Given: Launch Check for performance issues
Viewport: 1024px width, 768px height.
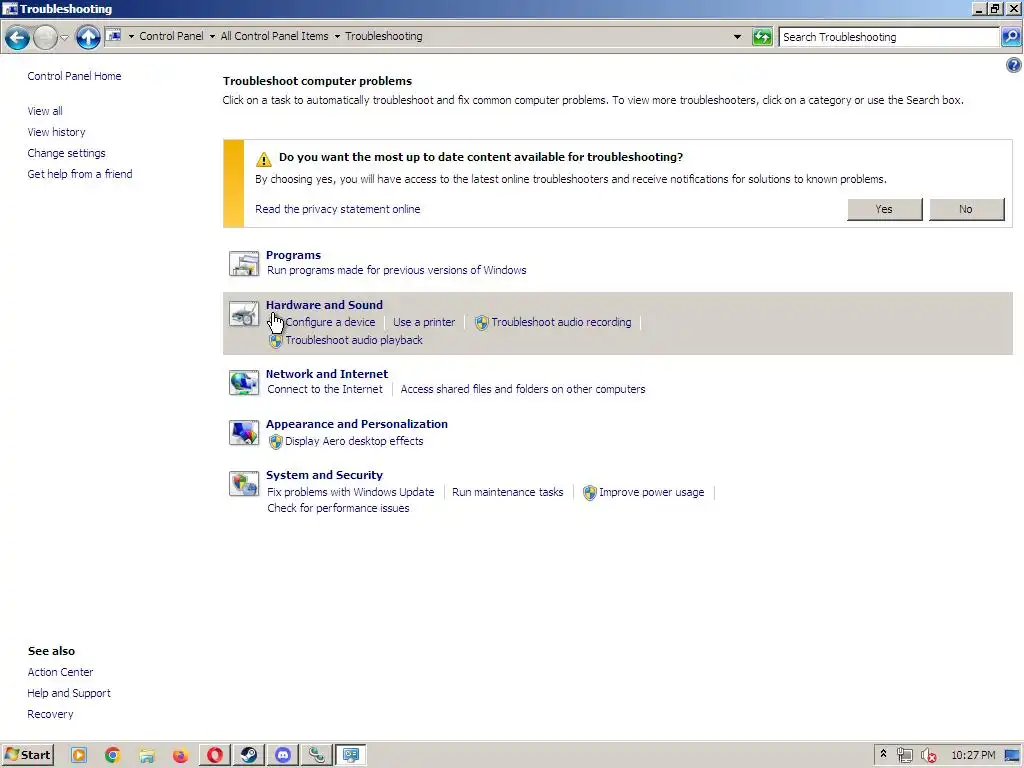Looking at the screenshot, I should [x=338, y=508].
